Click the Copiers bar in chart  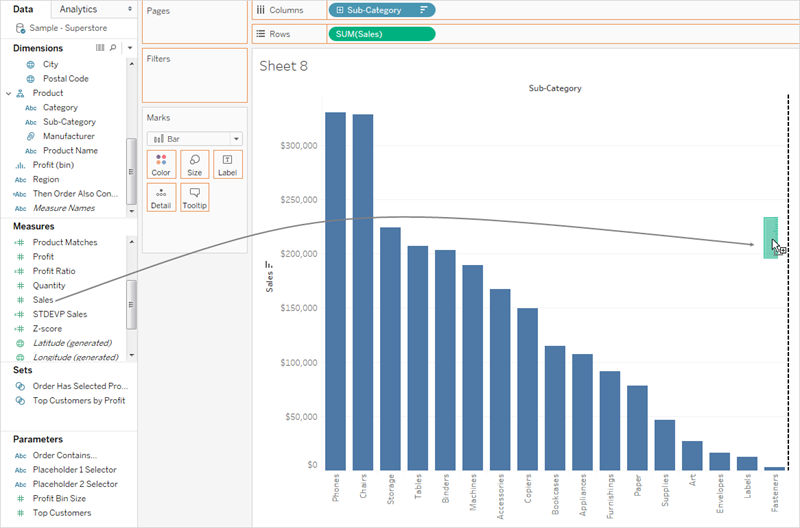click(x=528, y=389)
